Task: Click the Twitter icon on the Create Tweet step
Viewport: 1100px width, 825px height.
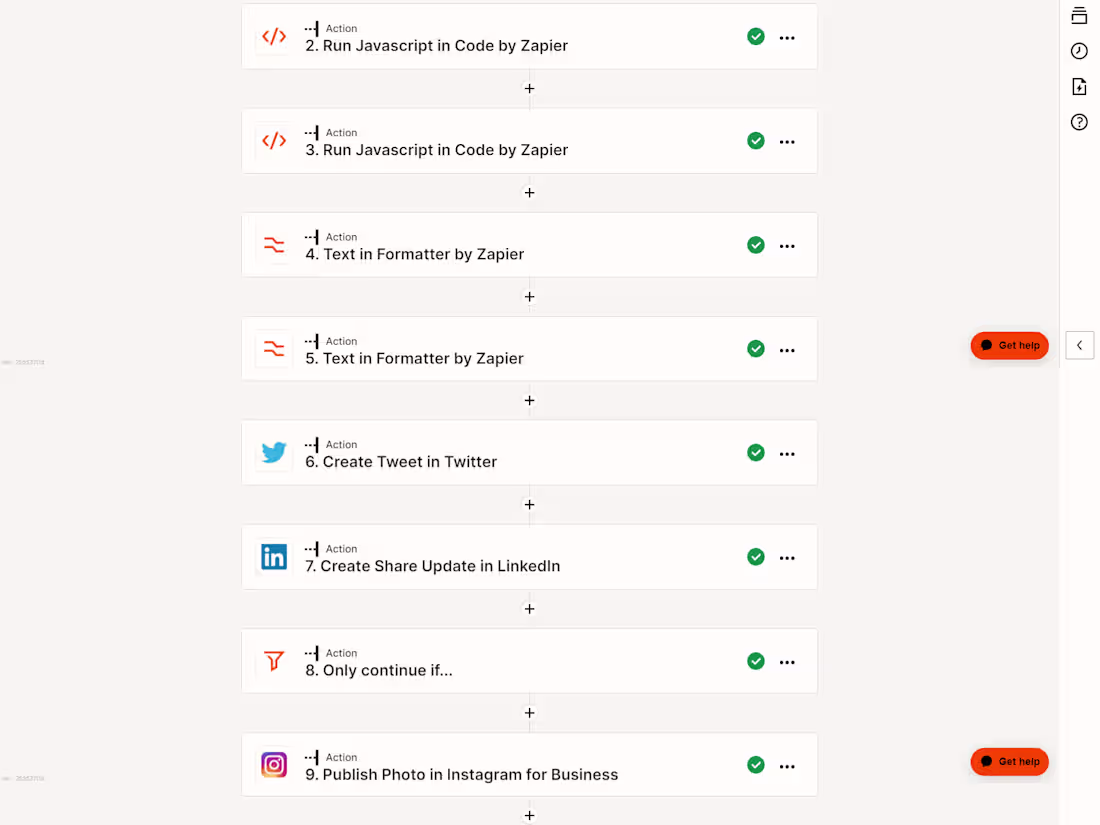Action: 273,452
